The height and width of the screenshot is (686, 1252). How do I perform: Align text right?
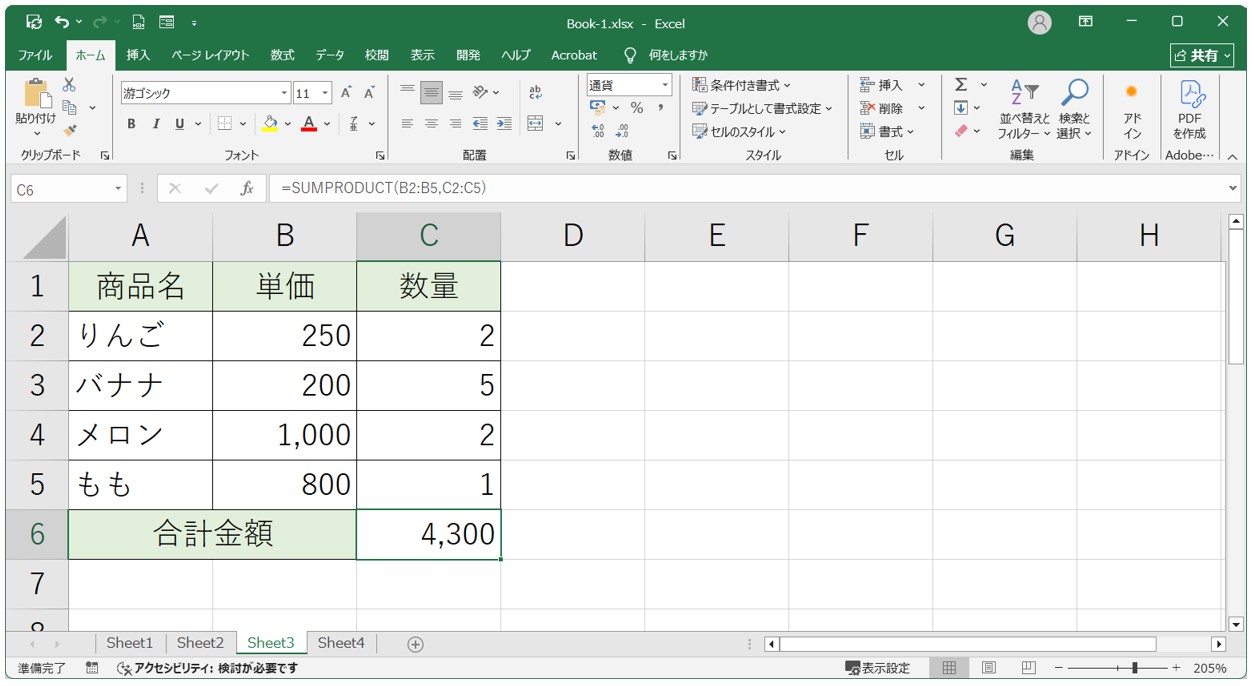[455, 124]
